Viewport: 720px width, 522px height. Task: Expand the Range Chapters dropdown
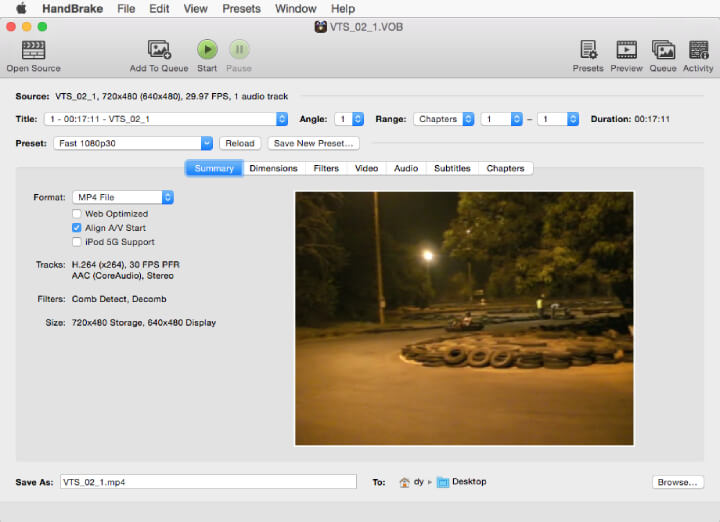point(443,119)
